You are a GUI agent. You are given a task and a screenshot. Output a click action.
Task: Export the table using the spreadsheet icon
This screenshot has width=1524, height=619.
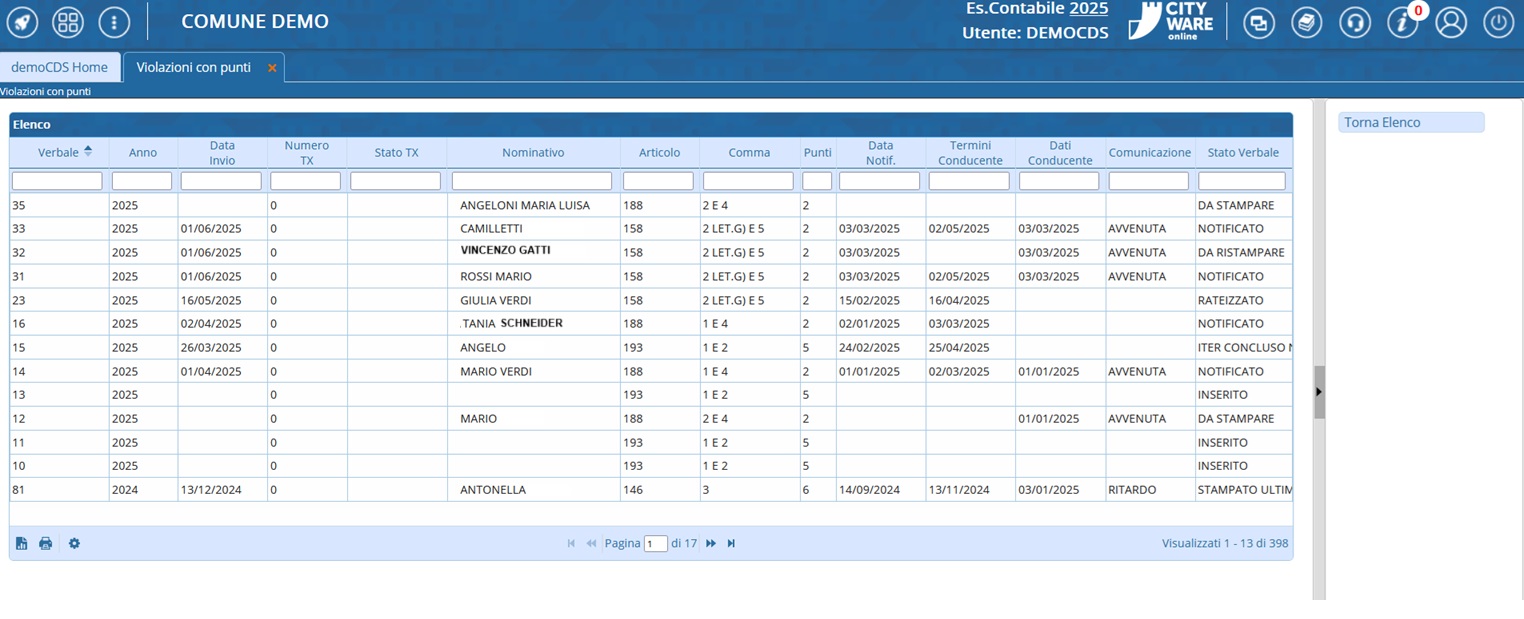(x=21, y=543)
